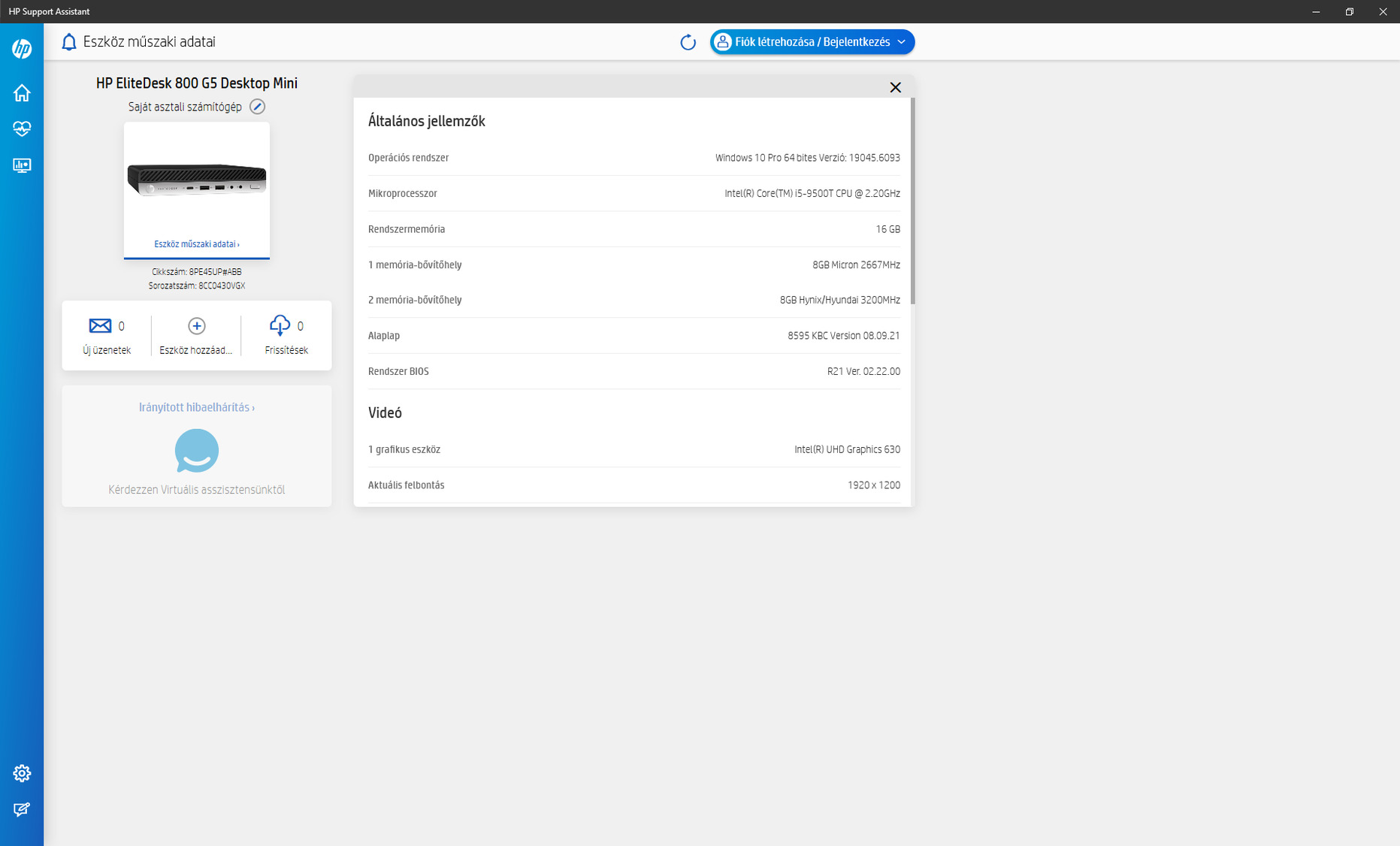Restore down the HP Support Assistant window

click(x=1350, y=11)
